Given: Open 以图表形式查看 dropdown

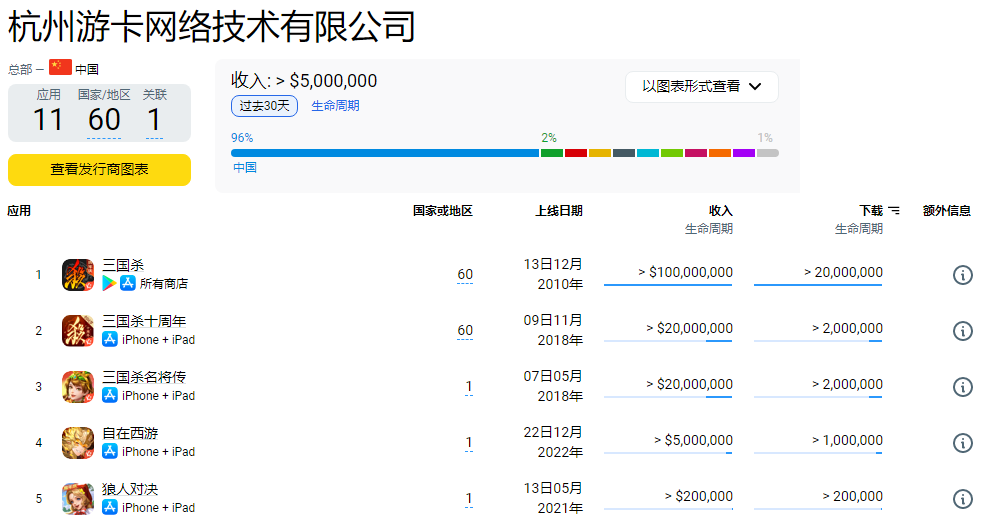Looking at the screenshot, I should tap(701, 86).
